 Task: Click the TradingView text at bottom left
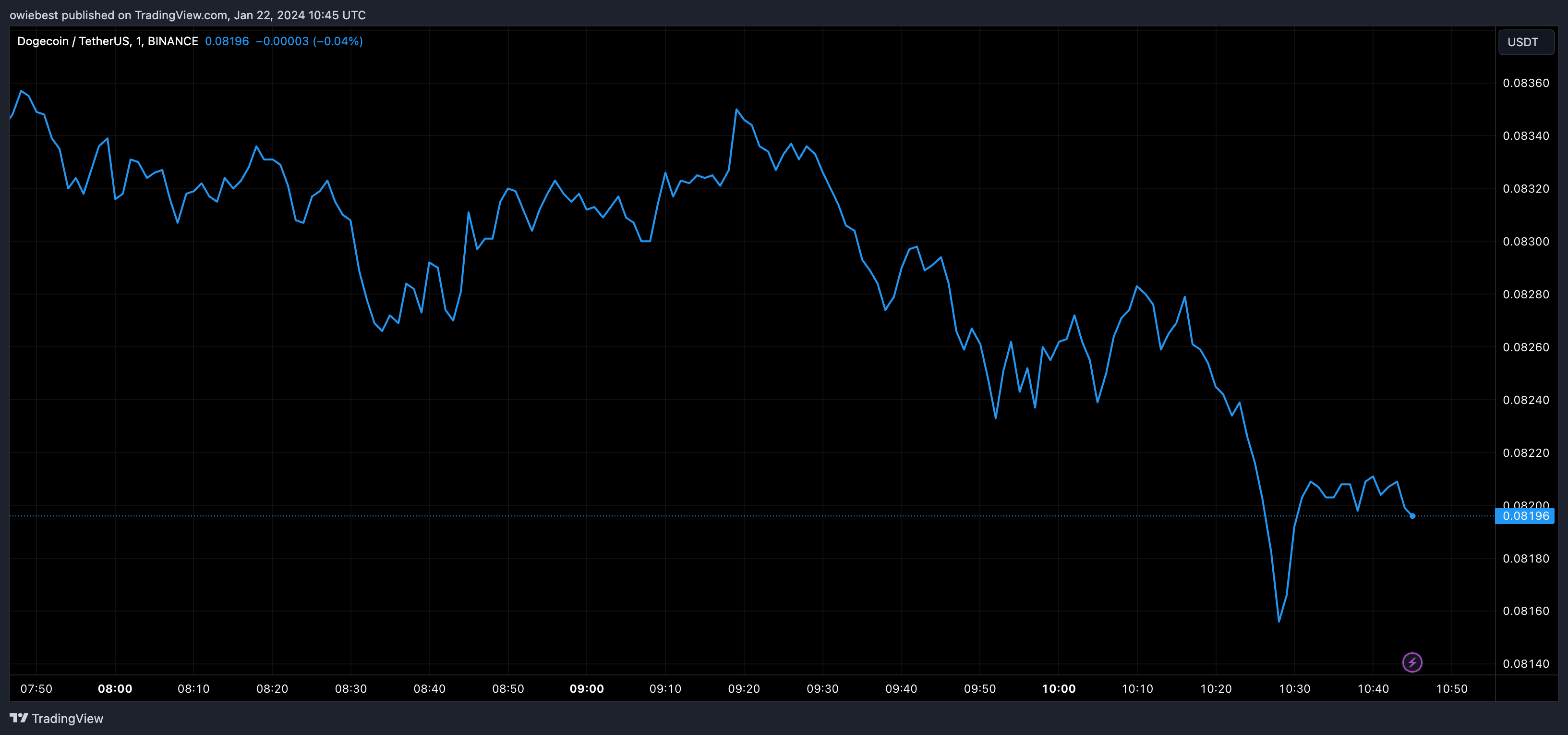[x=68, y=719]
